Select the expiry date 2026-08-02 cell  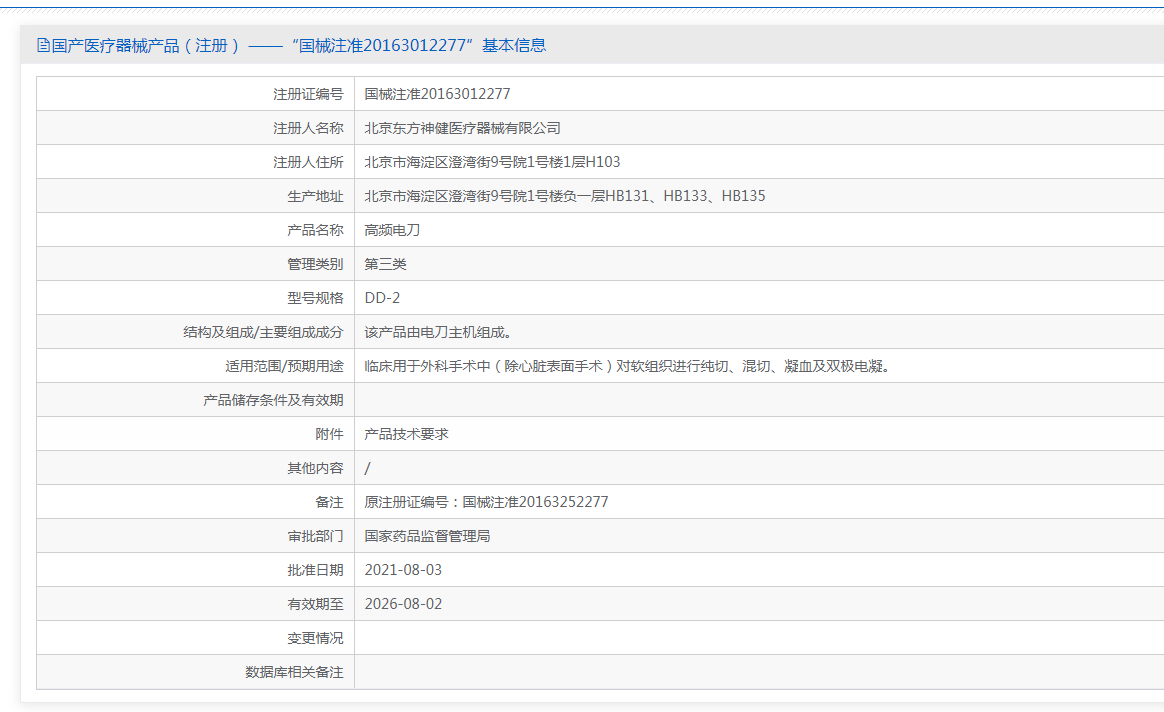click(x=406, y=603)
